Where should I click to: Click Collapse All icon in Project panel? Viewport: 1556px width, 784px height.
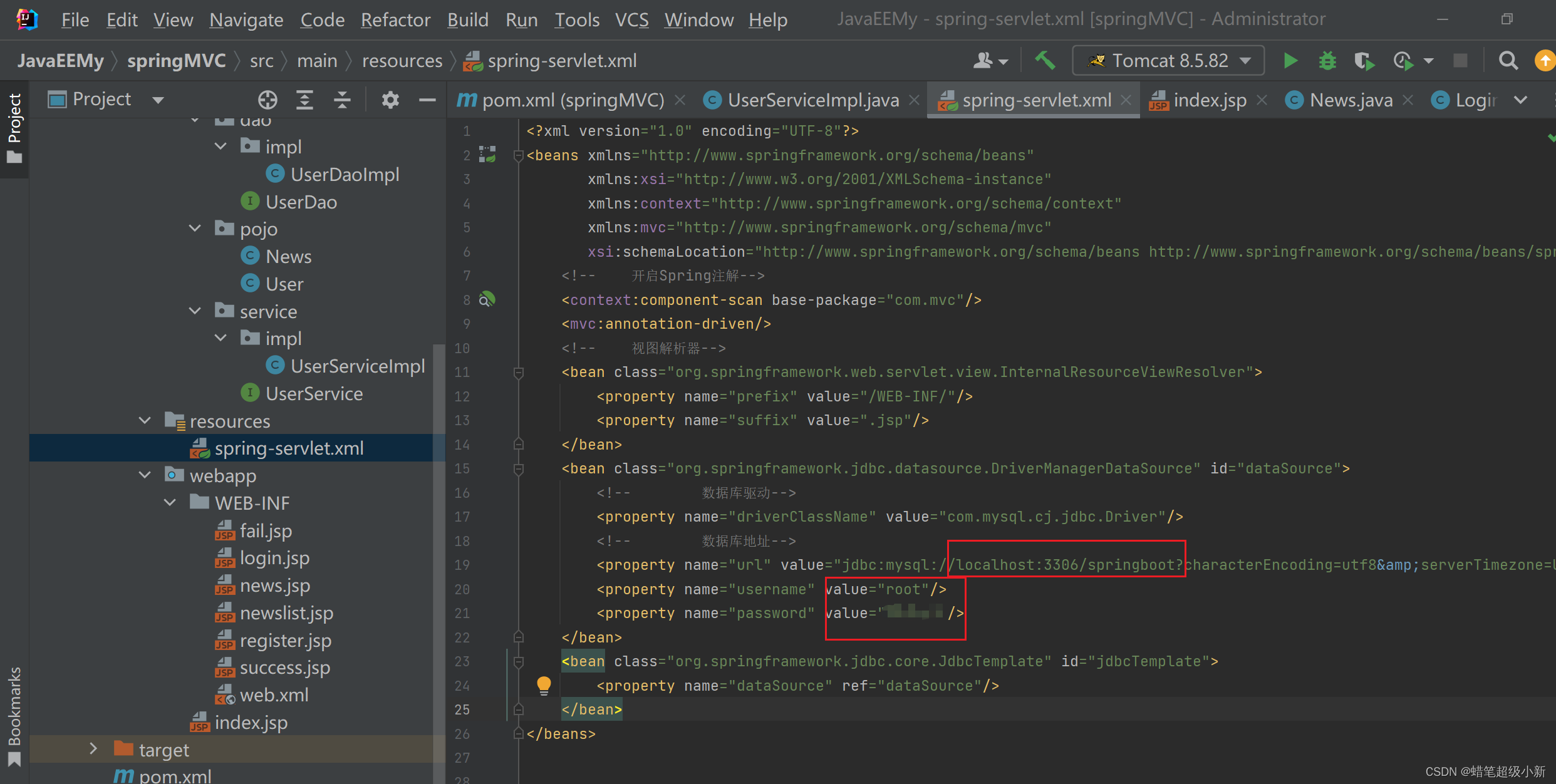342,100
